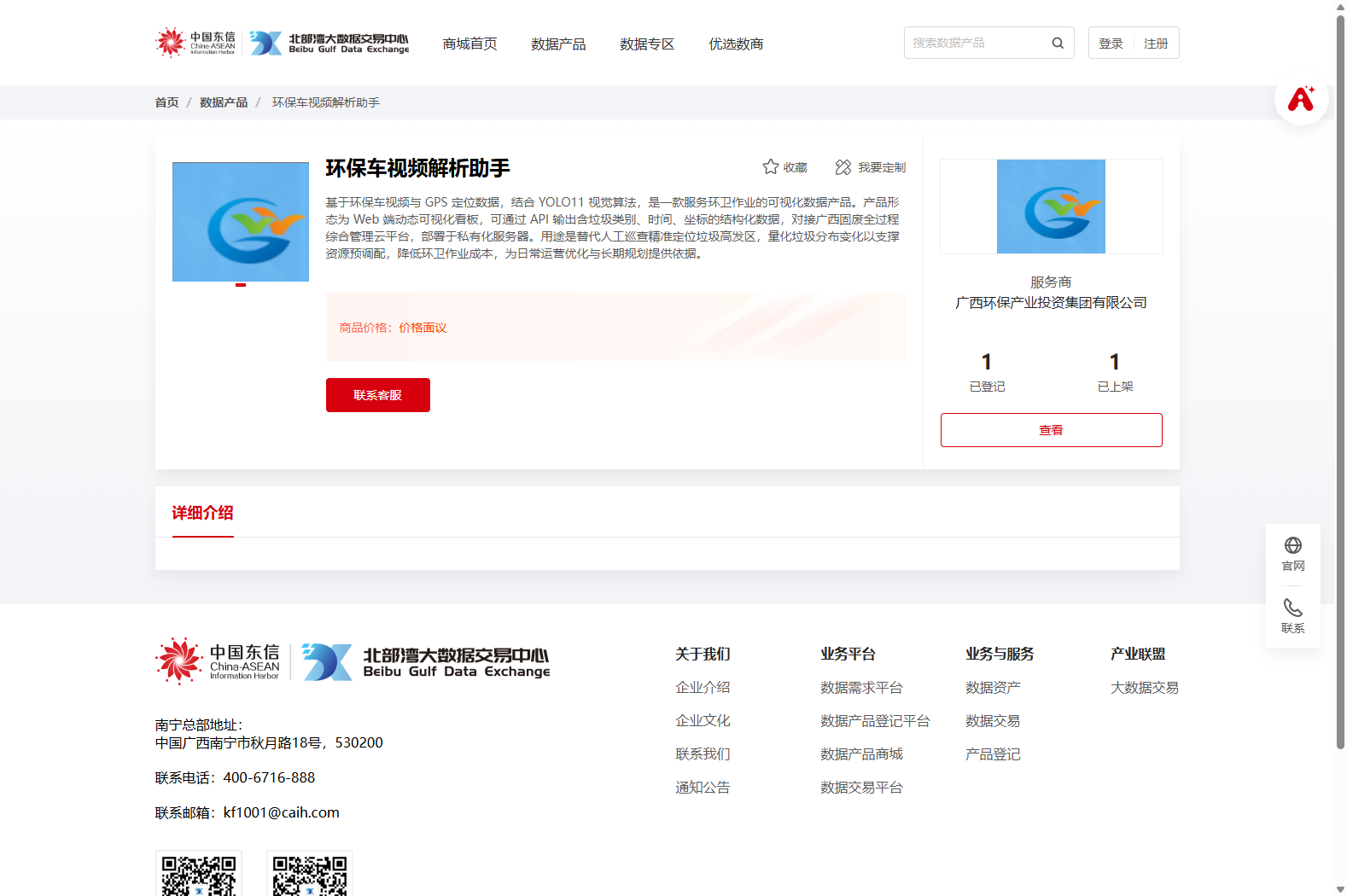The image size is (1347, 896).
Task: Go to 数据产品 in breadcrumb
Action: (x=224, y=102)
